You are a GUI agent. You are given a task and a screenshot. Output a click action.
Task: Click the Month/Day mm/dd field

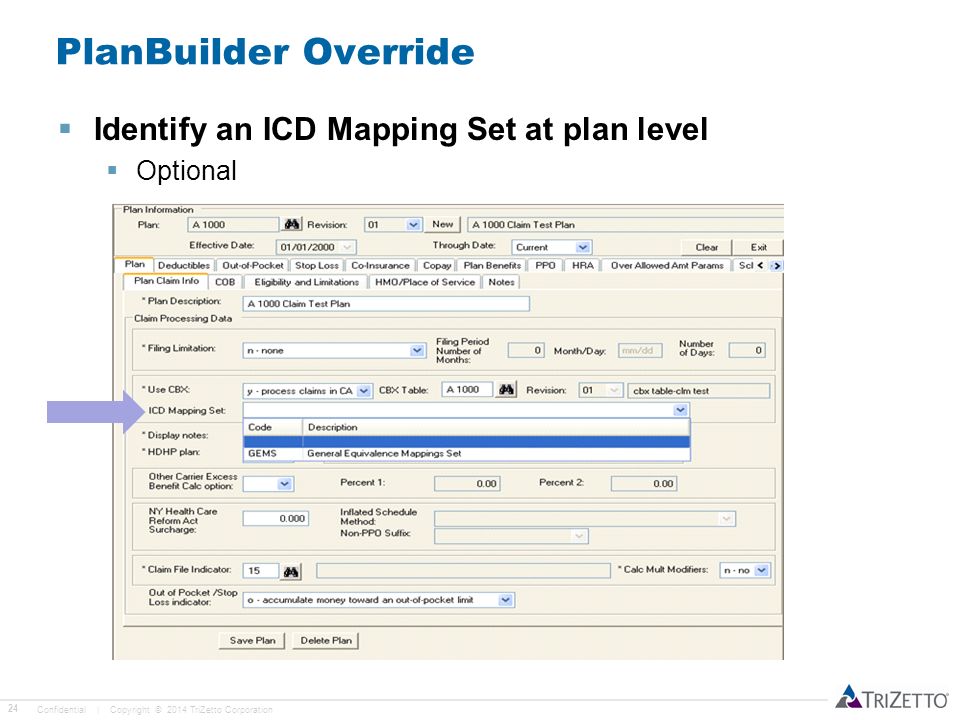(x=640, y=350)
